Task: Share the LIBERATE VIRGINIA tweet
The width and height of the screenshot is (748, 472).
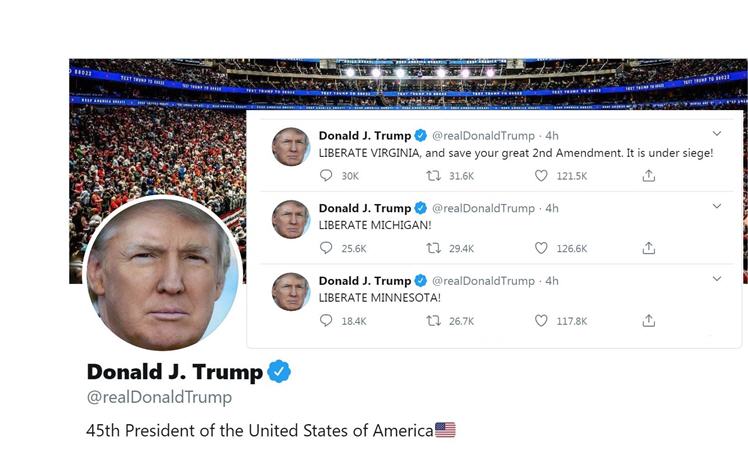Action: 649,176
